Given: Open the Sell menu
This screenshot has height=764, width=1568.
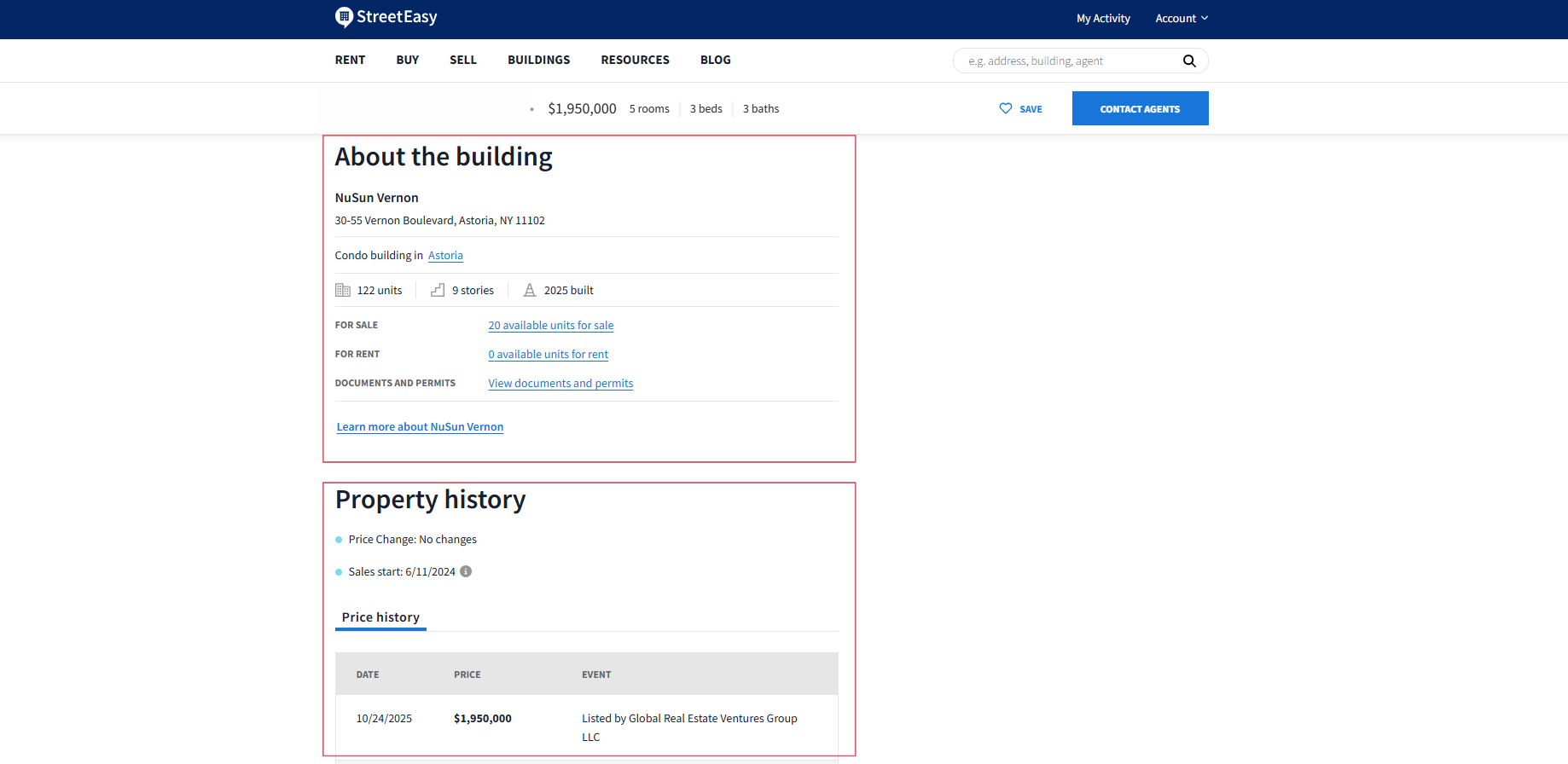Looking at the screenshot, I should (x=463, y=60).
